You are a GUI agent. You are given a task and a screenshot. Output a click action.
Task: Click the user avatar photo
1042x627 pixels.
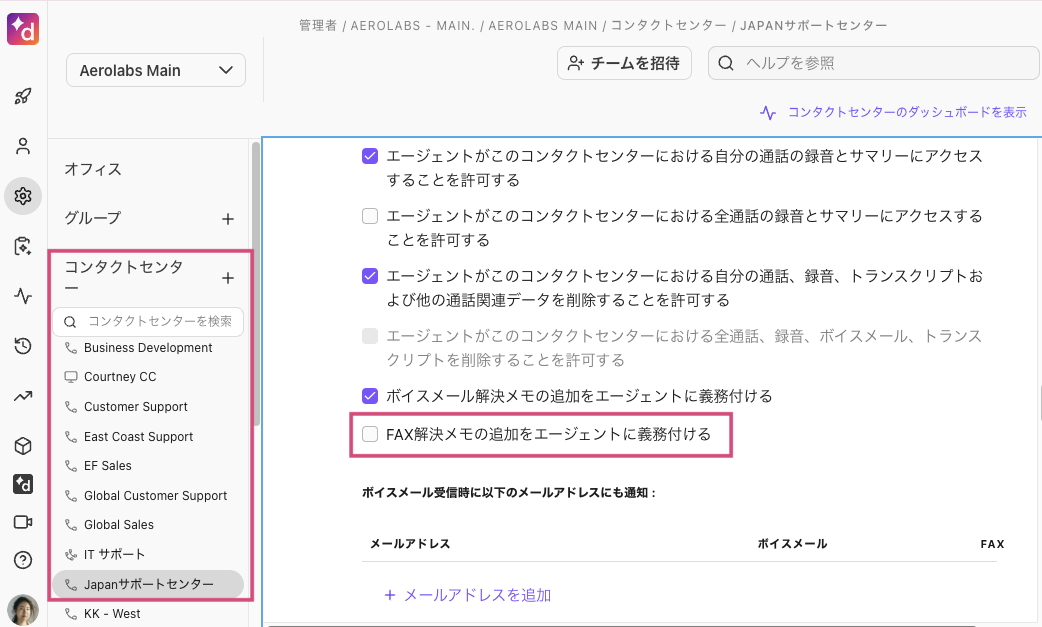[23, 609]
